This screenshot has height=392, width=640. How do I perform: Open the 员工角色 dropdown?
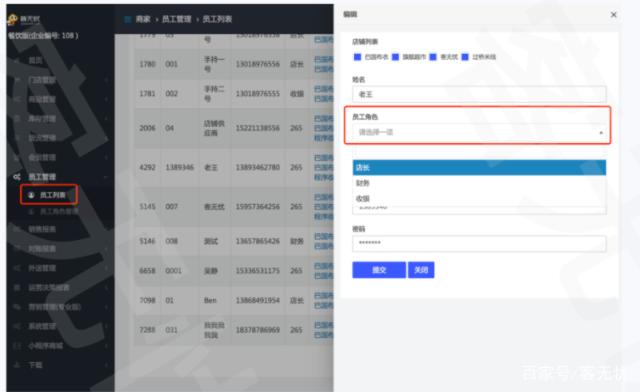pos(479,132)
